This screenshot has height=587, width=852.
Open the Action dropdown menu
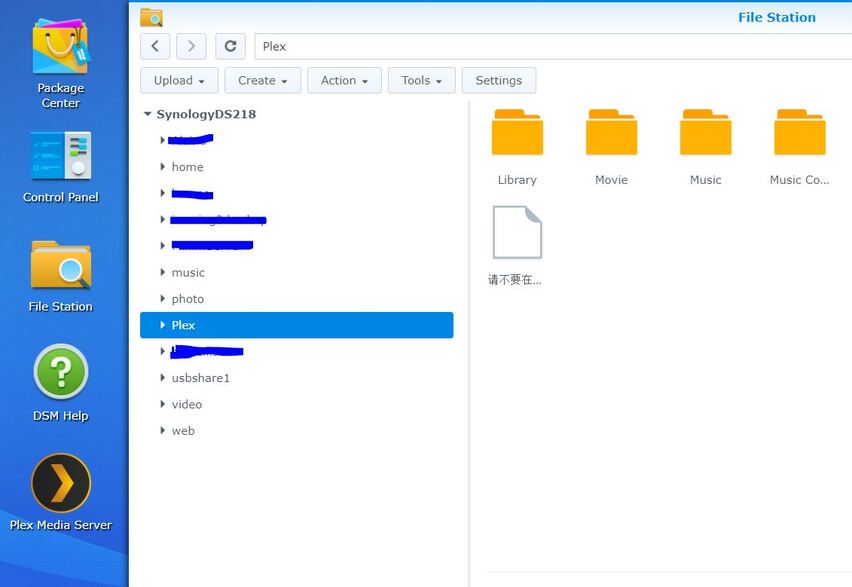click(344, 80)
